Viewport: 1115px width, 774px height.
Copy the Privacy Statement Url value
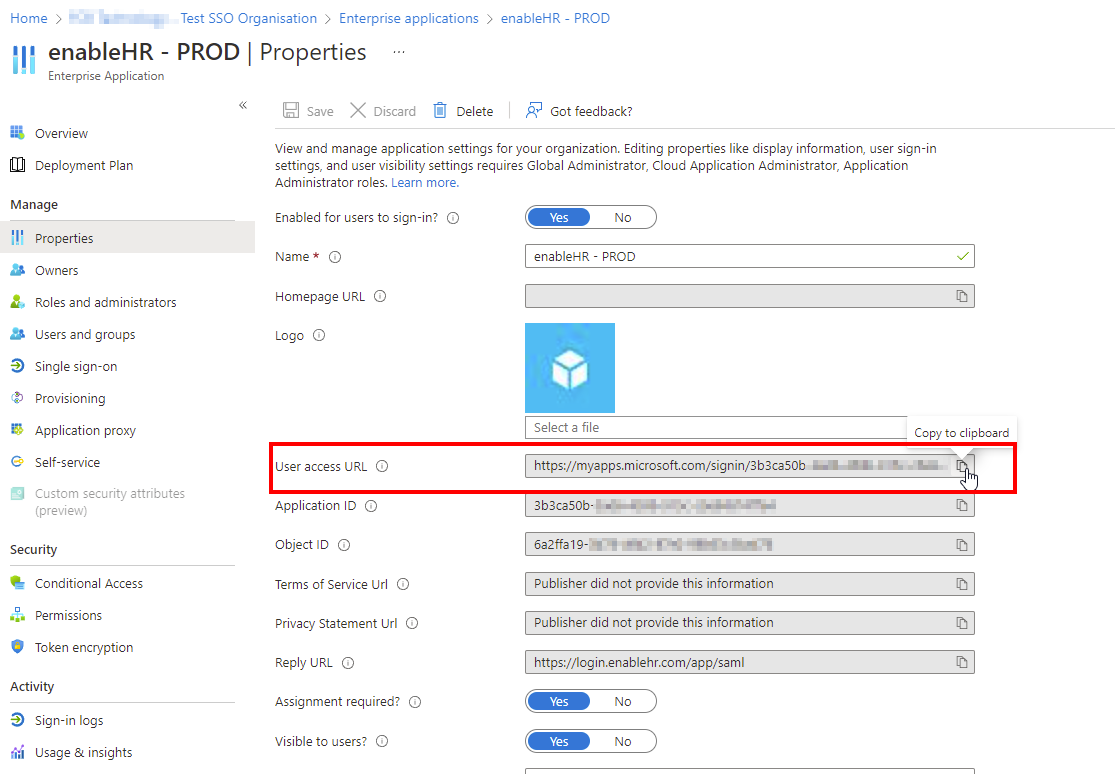pyautogui.click(x=961, y=623)
